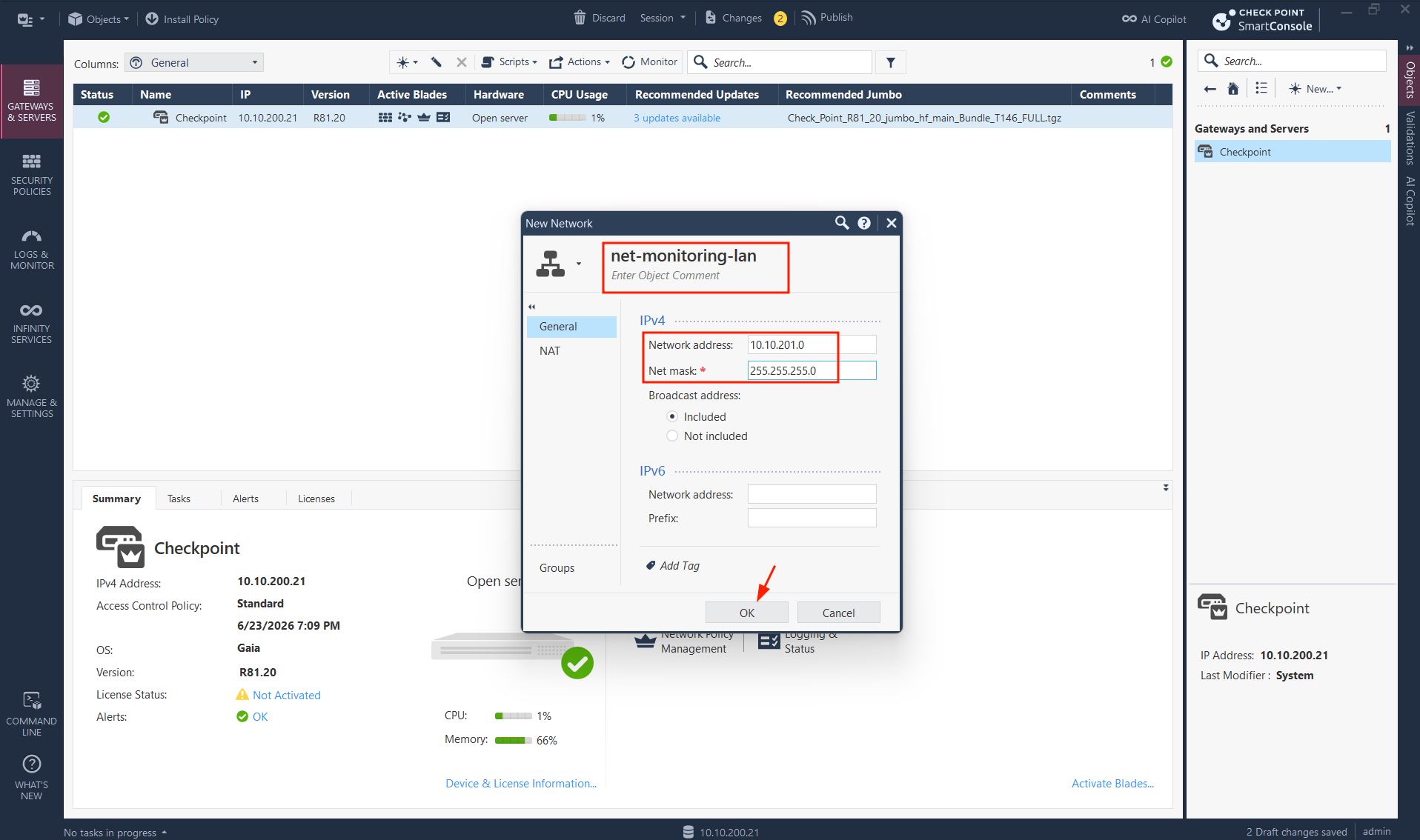Screen dimensions: 1420x840
Task: Switch to the Alerts tab
Action: coord(245,499)
